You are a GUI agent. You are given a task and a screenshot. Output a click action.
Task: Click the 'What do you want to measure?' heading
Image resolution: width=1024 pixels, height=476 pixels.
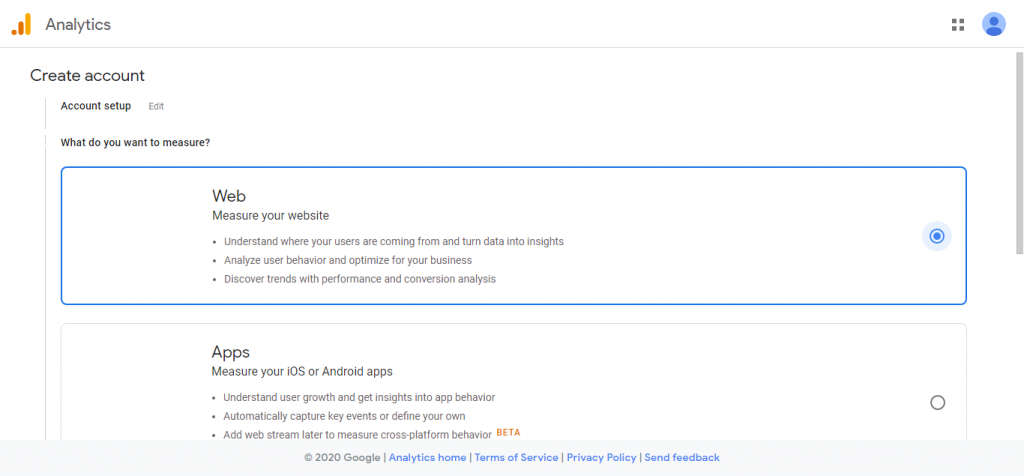pos(135,142)
